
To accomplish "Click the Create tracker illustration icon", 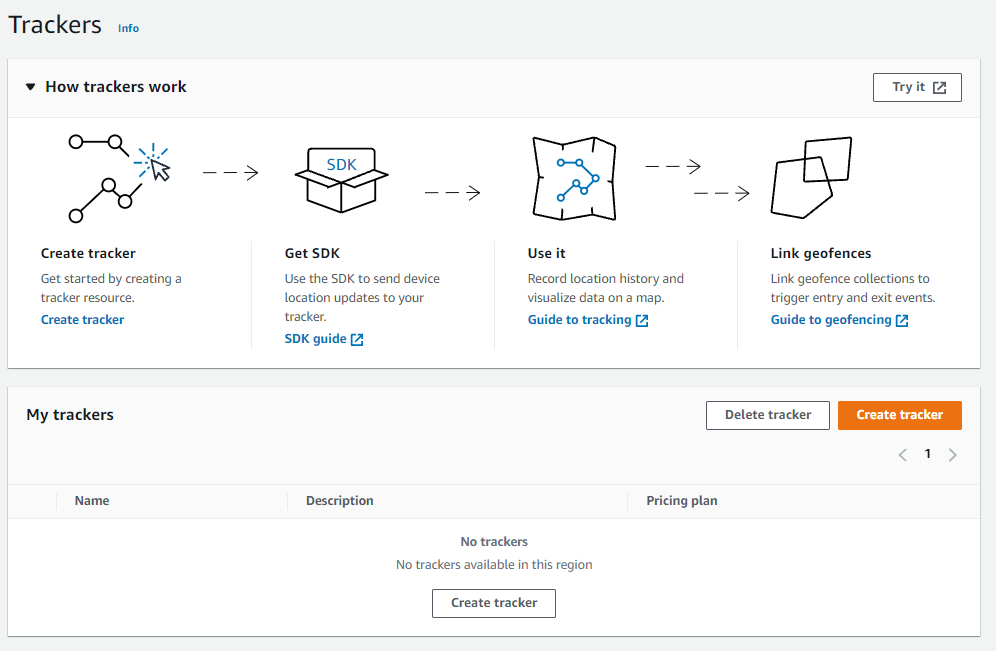I will tap(119, 178).
